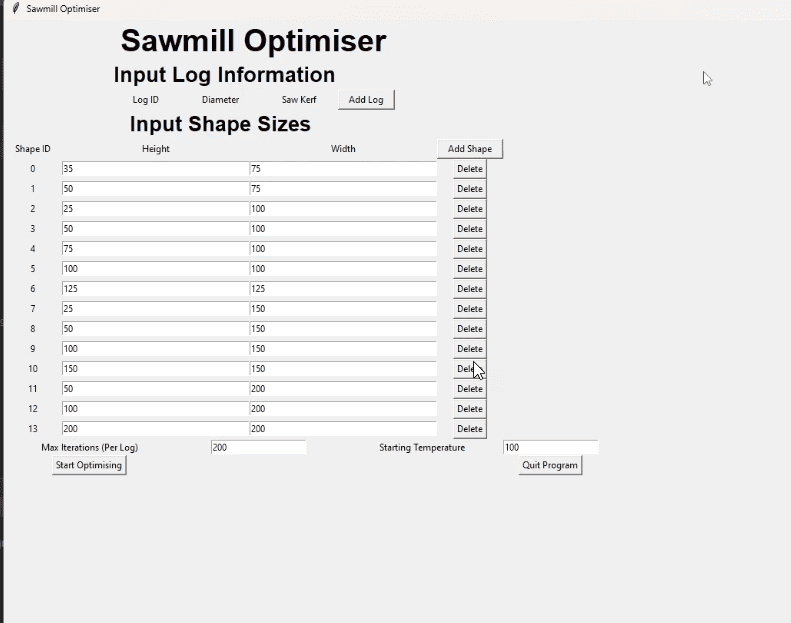Click the Quit Program button
Viewport: 791px width, 623px height.
tap(550, 465)
